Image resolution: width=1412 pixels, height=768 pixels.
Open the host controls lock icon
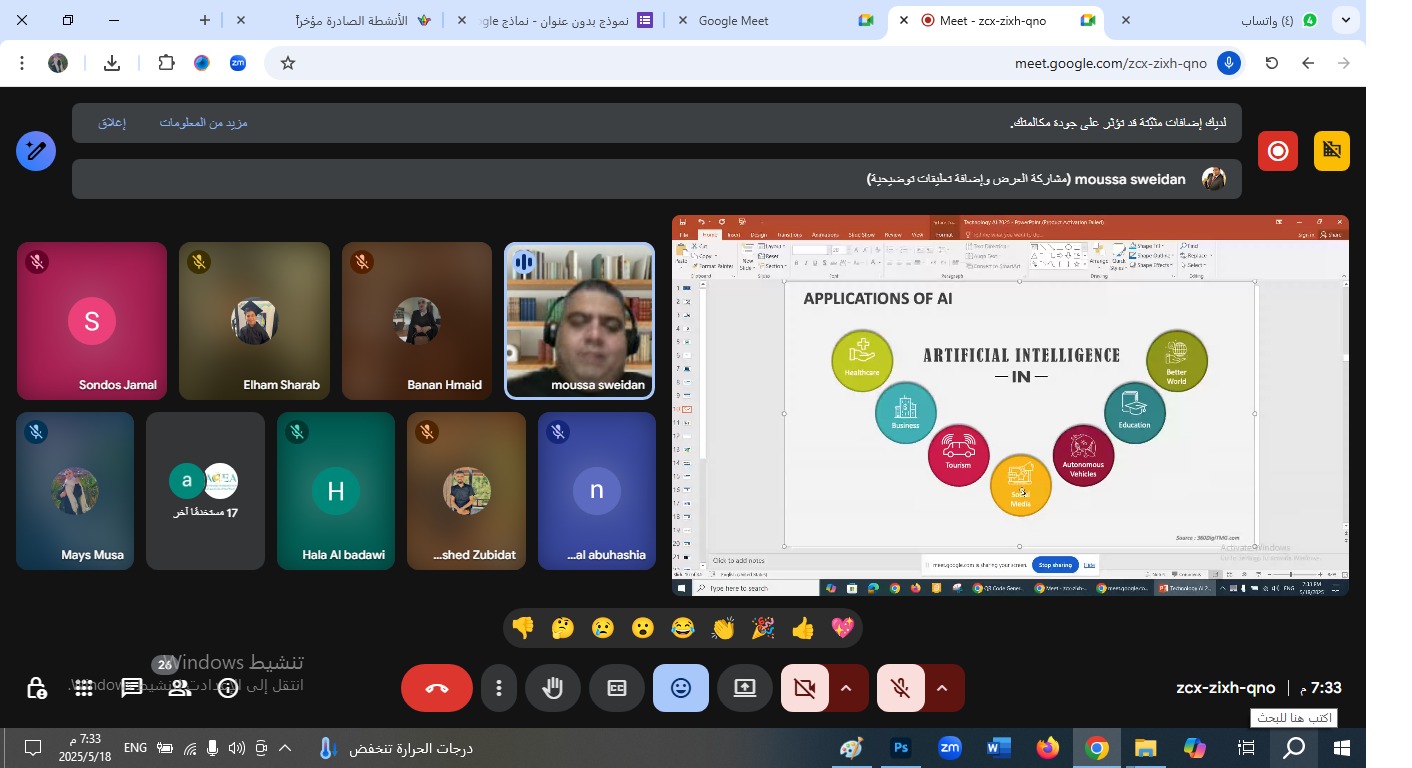pos(36,688)
